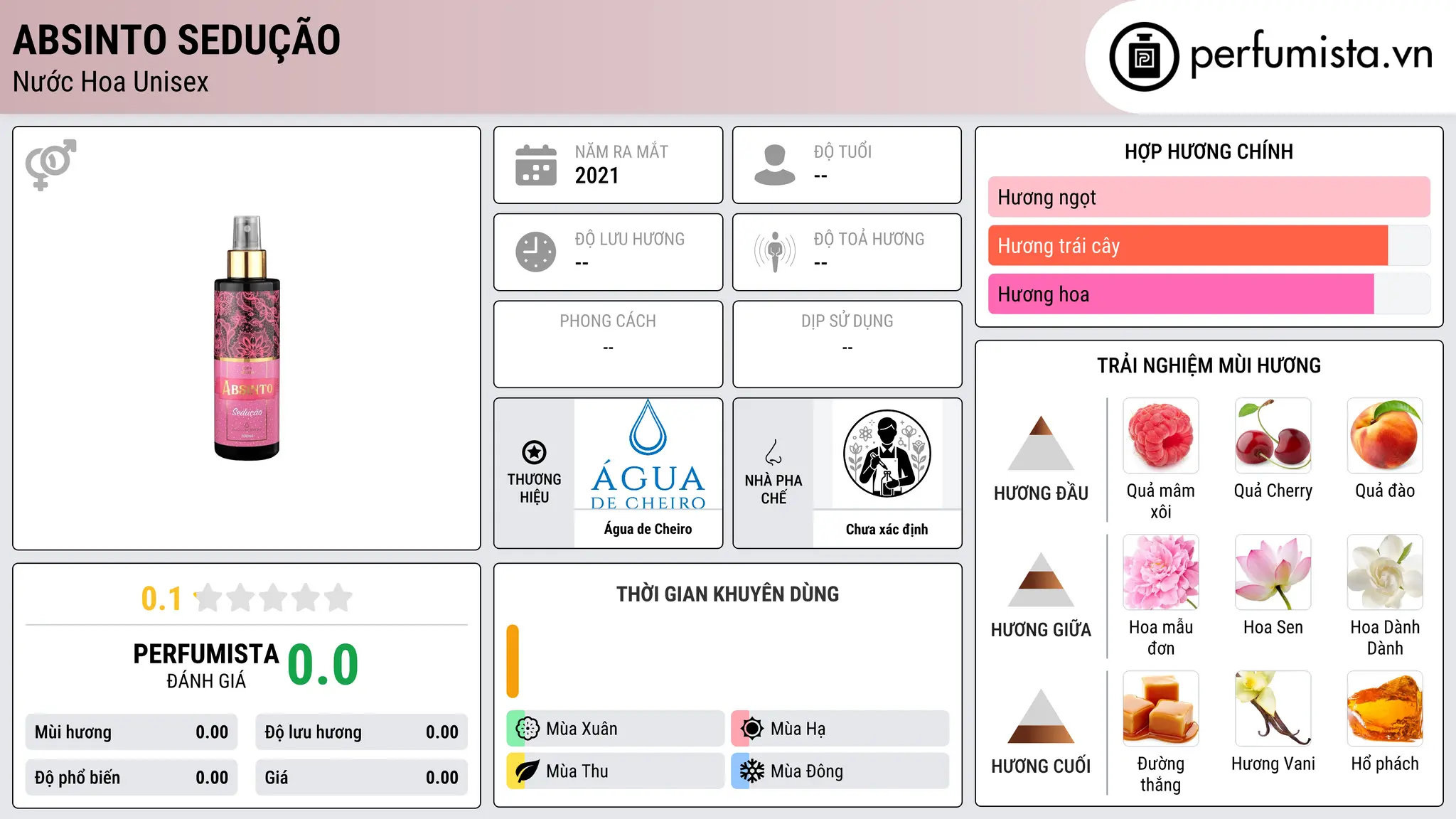1456x819 pixels.
Task: Click the clock icon beside Độ lưu hương
Action: 536,252
